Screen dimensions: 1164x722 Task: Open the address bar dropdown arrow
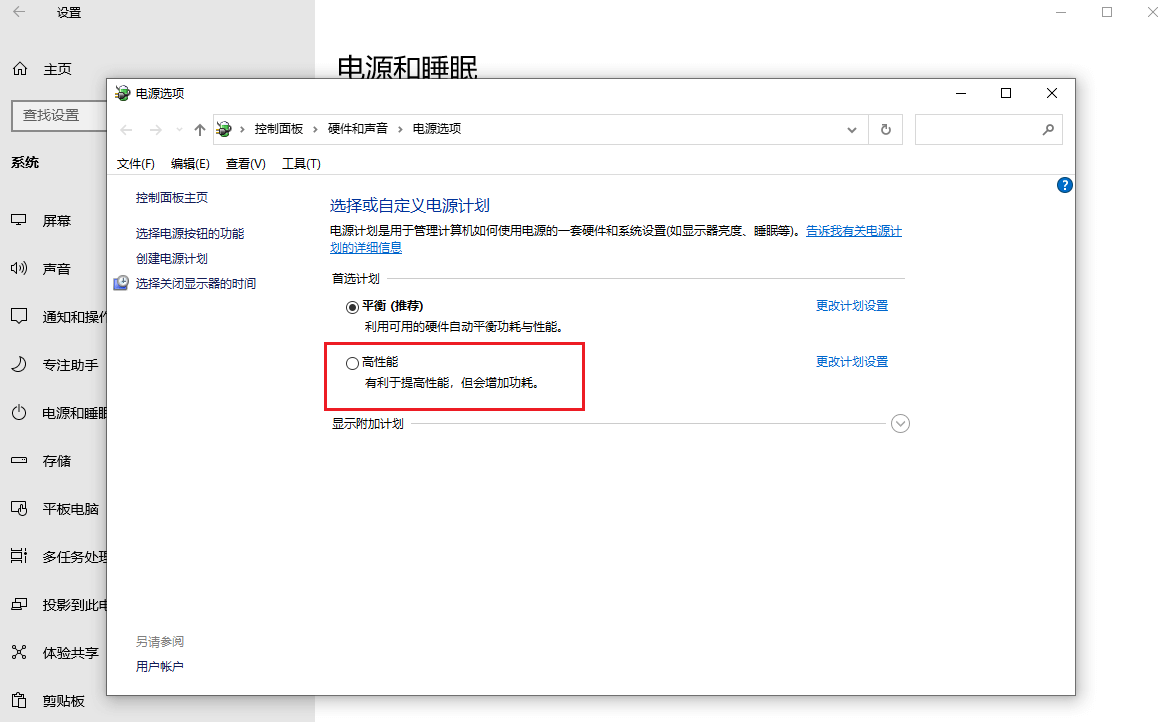tap(851, 128)
